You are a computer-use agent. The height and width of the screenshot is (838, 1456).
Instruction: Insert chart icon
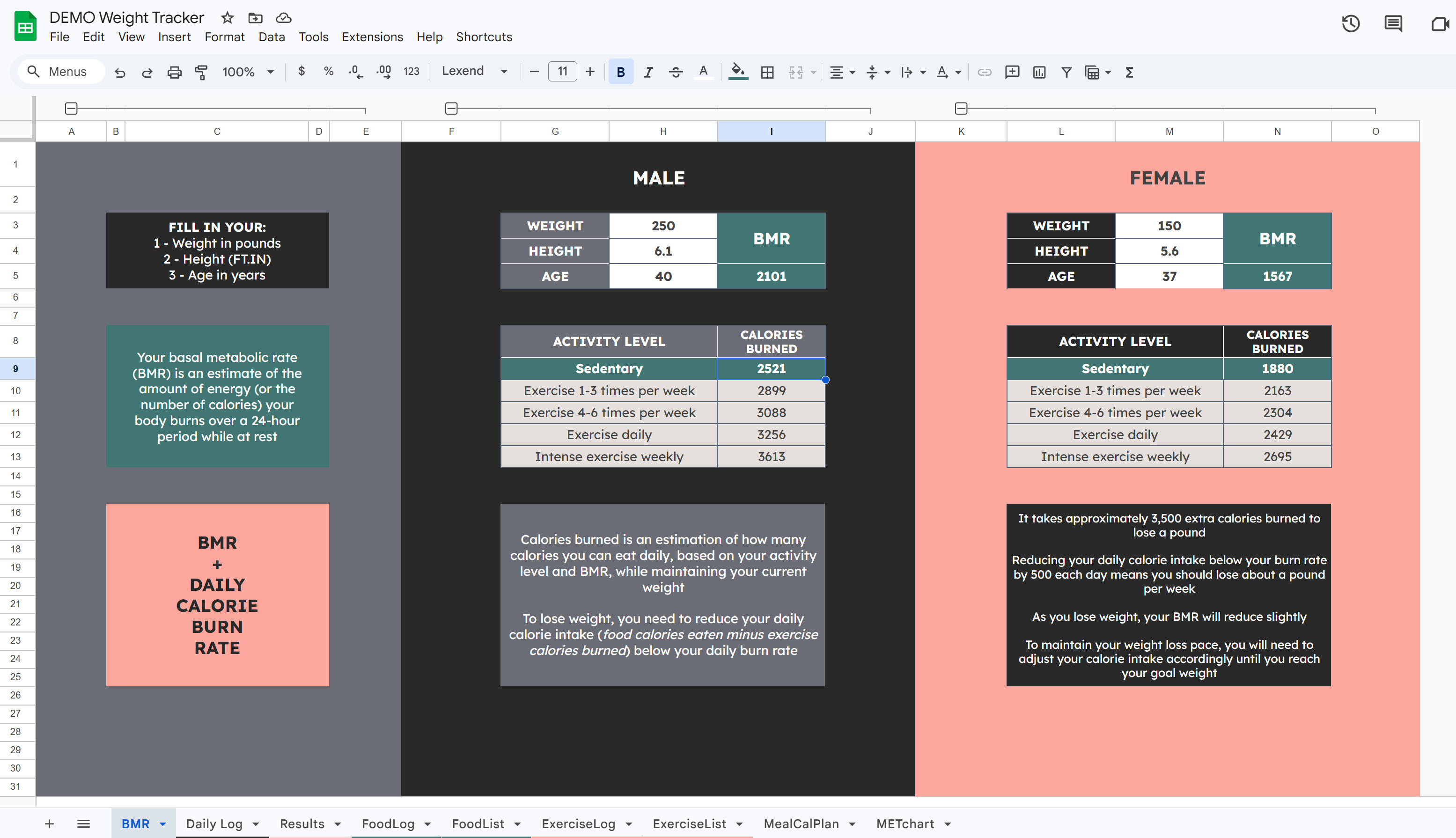coord(1039,72)
